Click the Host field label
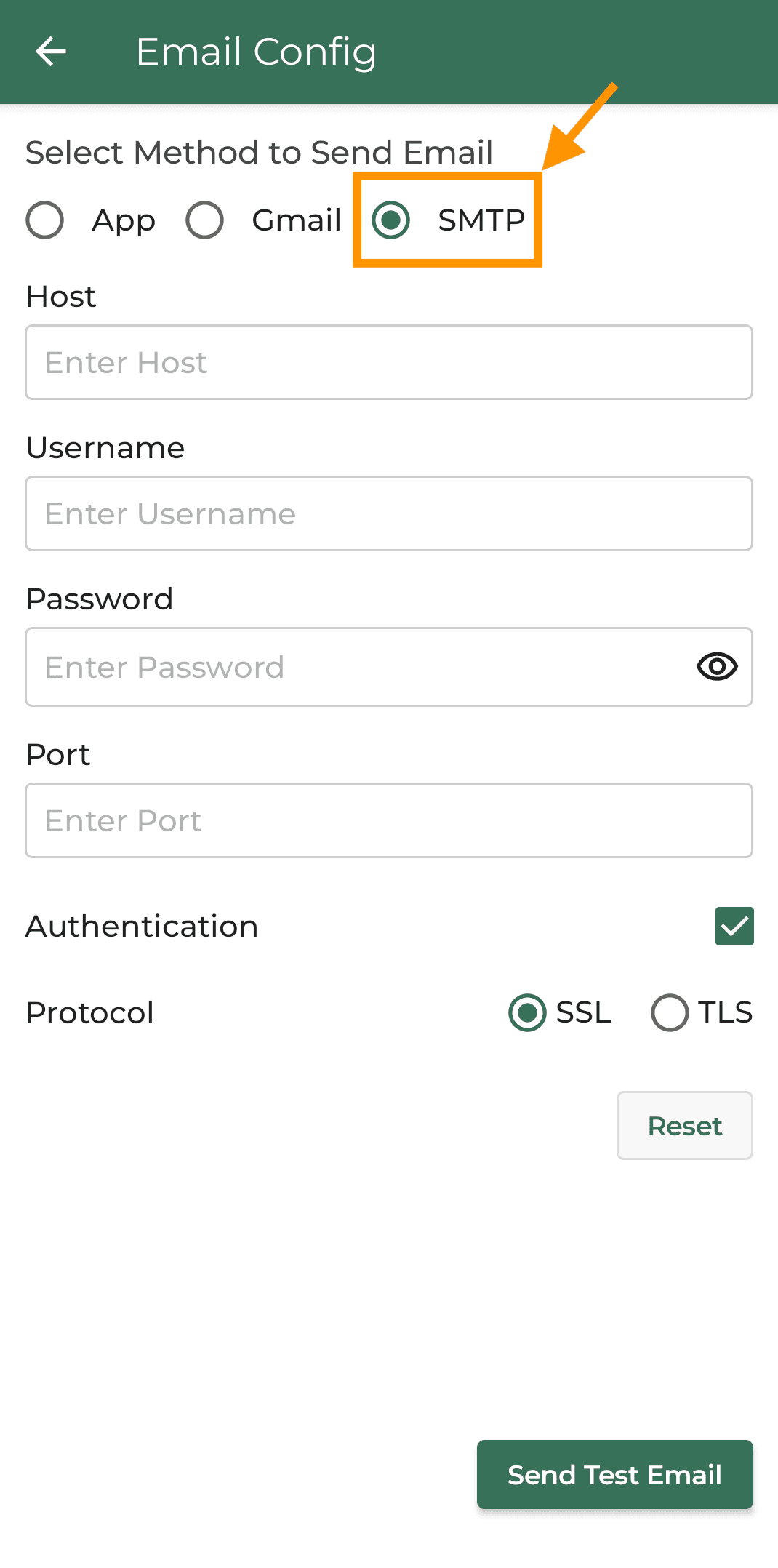 pyautogui.click(x=60, y=297)
